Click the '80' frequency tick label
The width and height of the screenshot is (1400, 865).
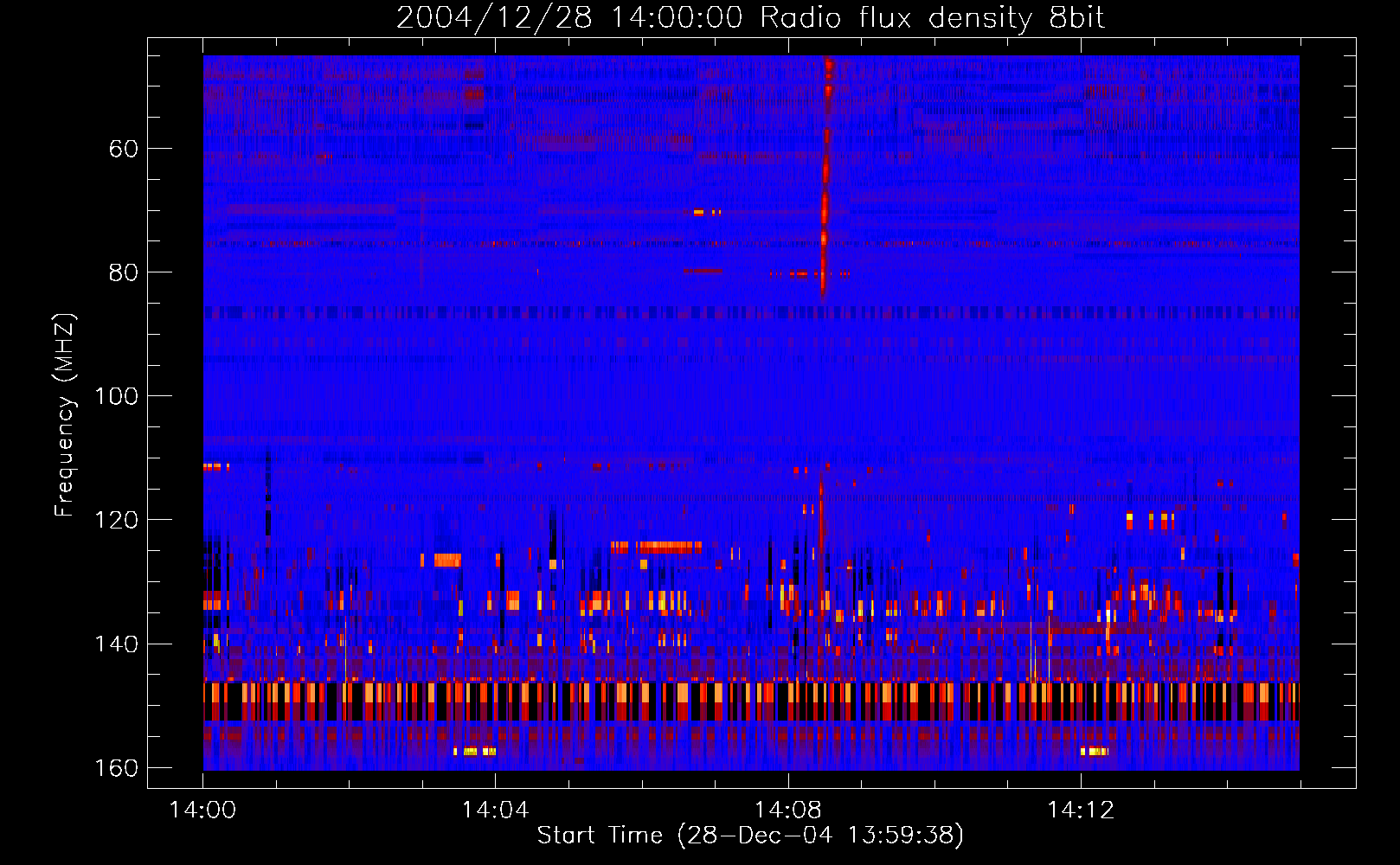click(x=123, y=272)
